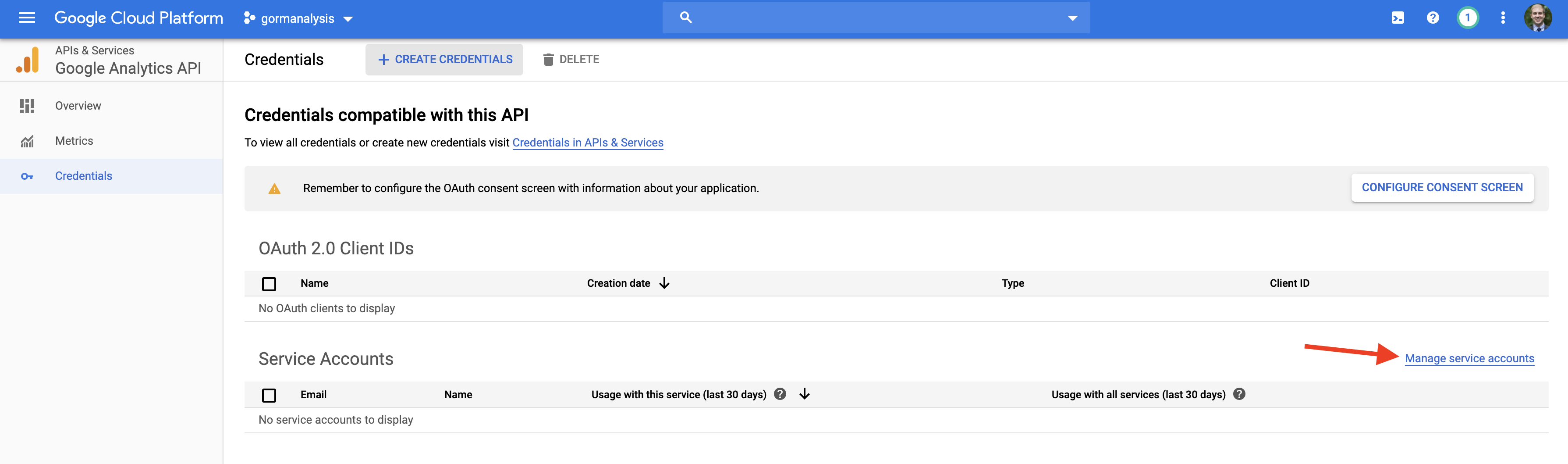Click the user profile avatar
The width and height of the screenshot is (1568, 464).
click(1537, 18)
